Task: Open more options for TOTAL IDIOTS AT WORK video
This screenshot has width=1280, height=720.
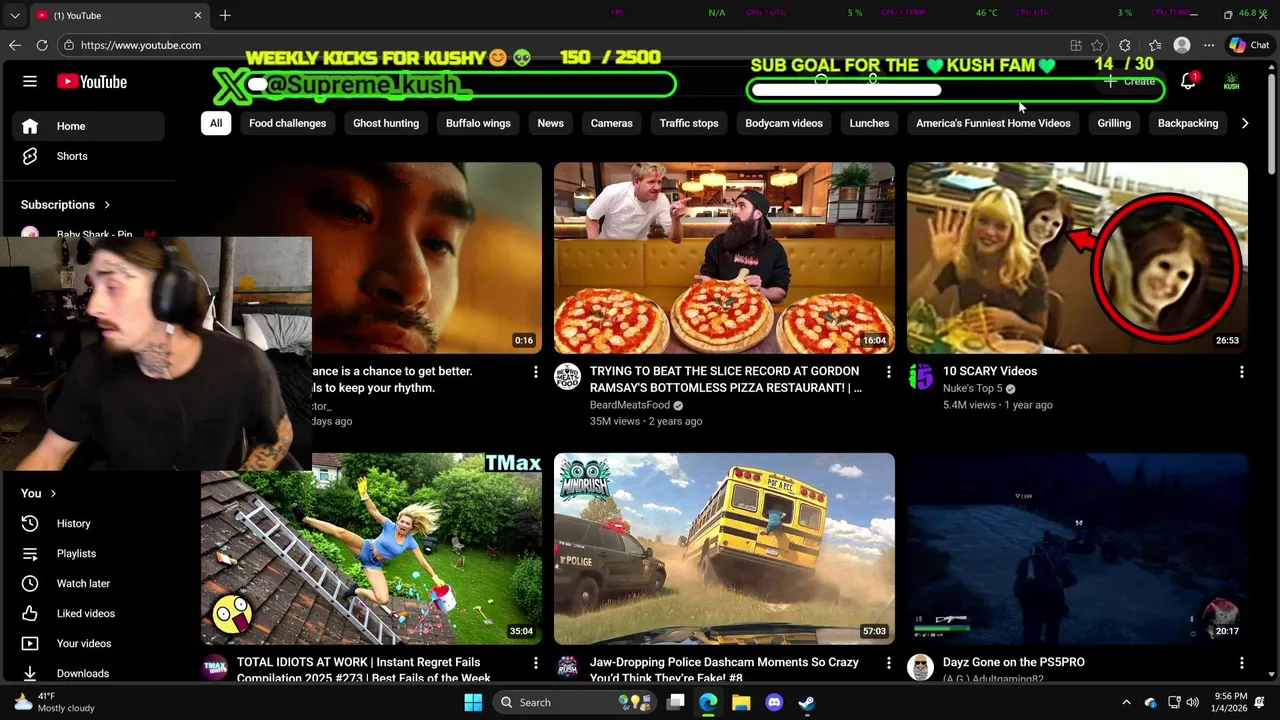Action: [x=535, y=663]
